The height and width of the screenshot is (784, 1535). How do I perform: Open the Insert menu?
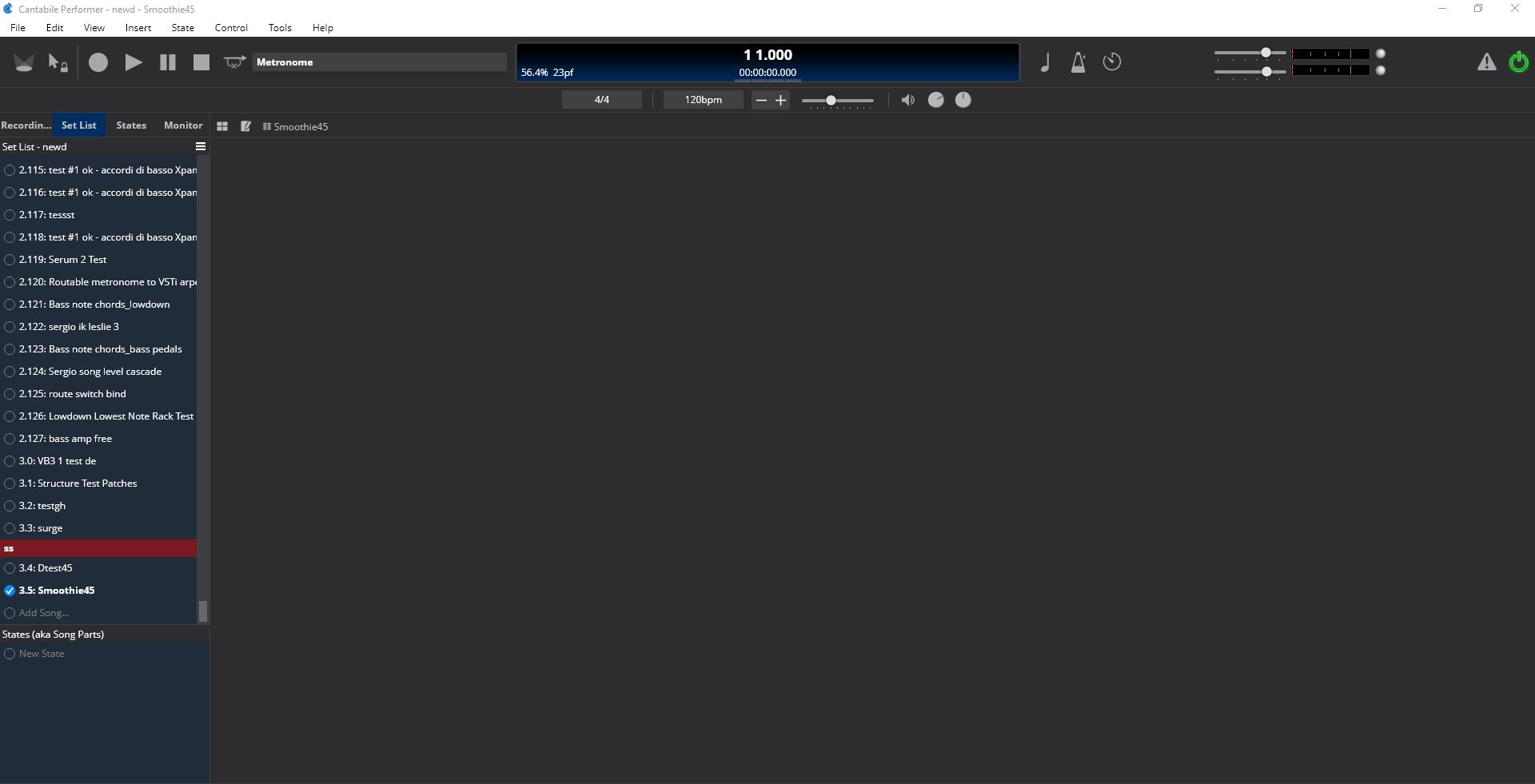click(138, 28)
